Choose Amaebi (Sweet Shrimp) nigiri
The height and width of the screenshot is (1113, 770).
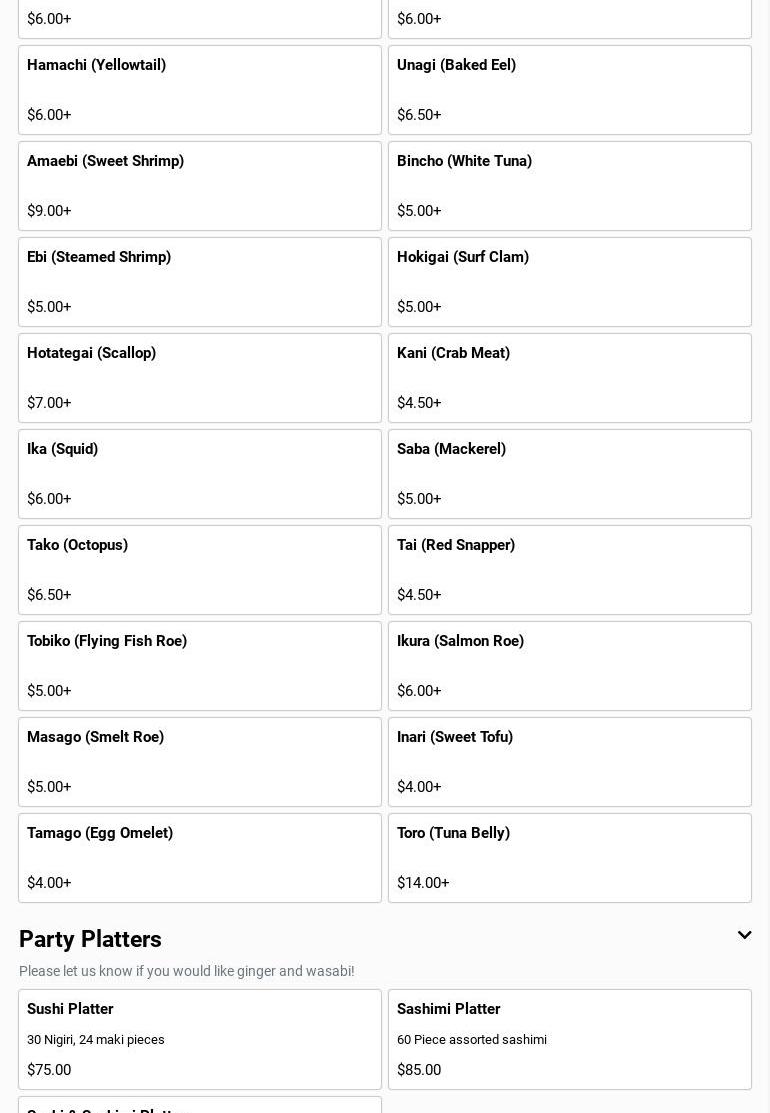point(200,186)
